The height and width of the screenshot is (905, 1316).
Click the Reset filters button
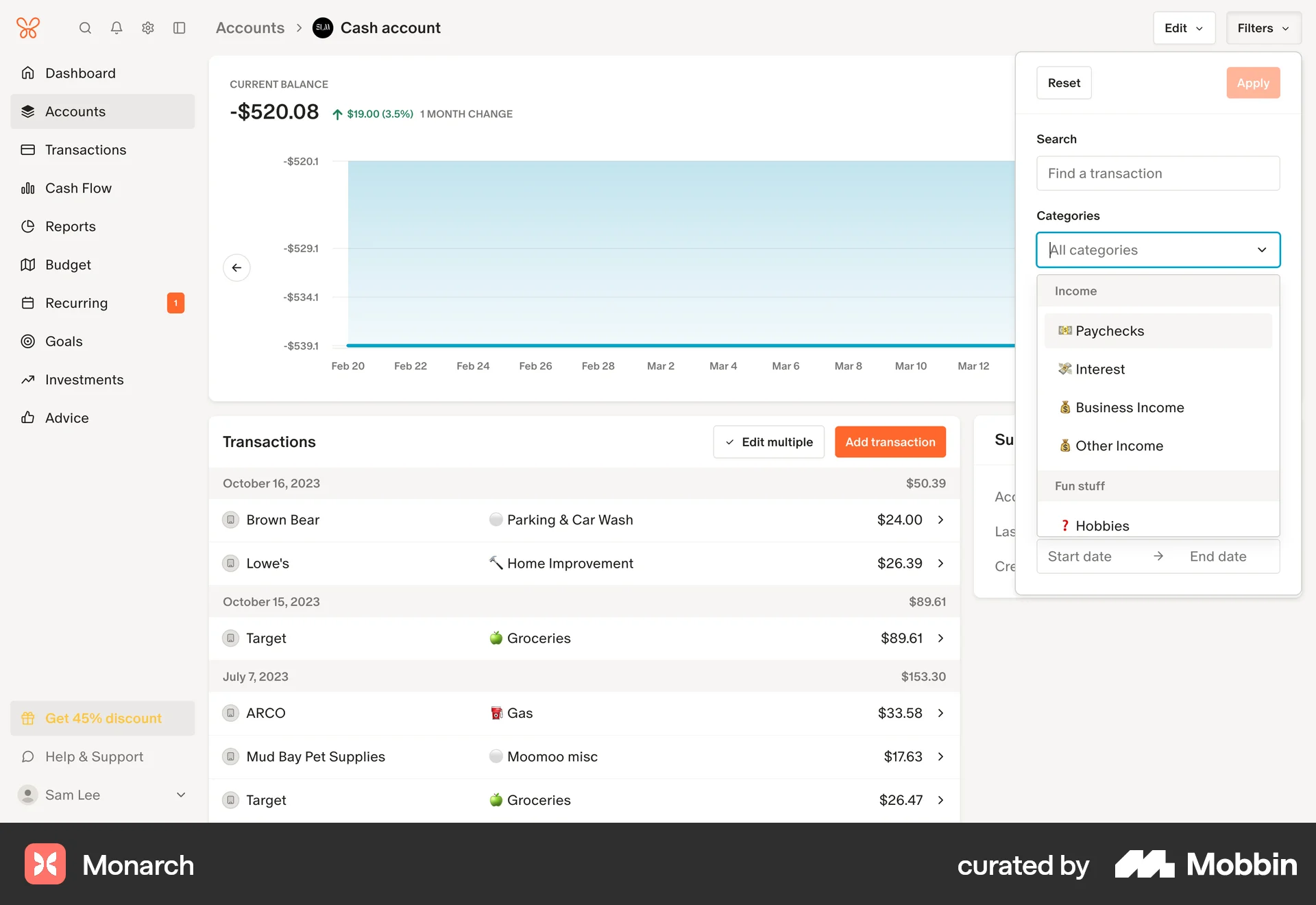coord(1063,82)
